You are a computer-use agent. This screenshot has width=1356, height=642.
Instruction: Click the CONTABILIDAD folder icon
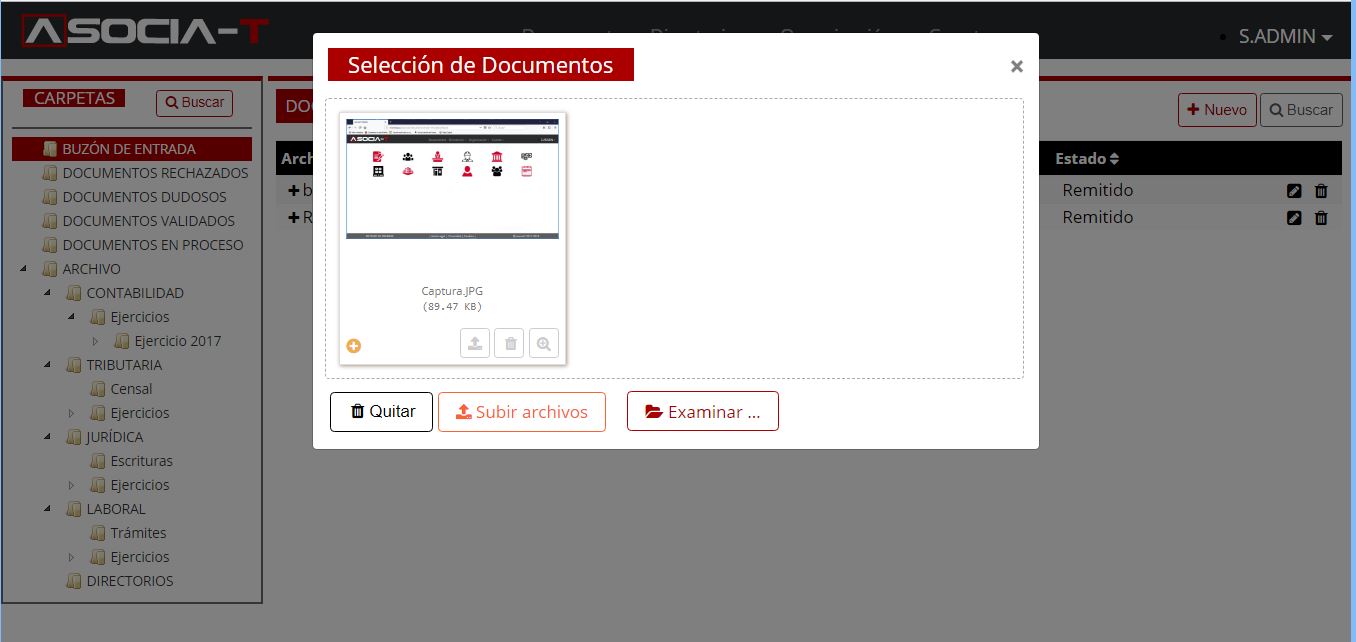click(74, 293)
